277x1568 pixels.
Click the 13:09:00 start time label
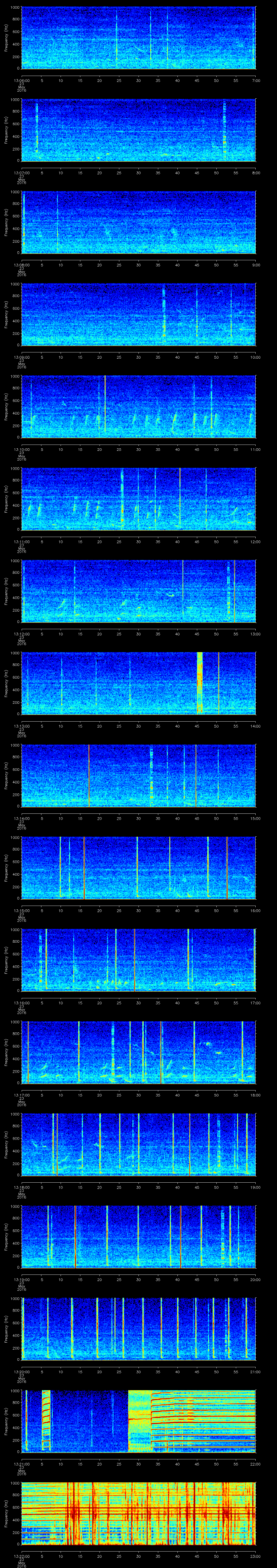pos(22,357)
